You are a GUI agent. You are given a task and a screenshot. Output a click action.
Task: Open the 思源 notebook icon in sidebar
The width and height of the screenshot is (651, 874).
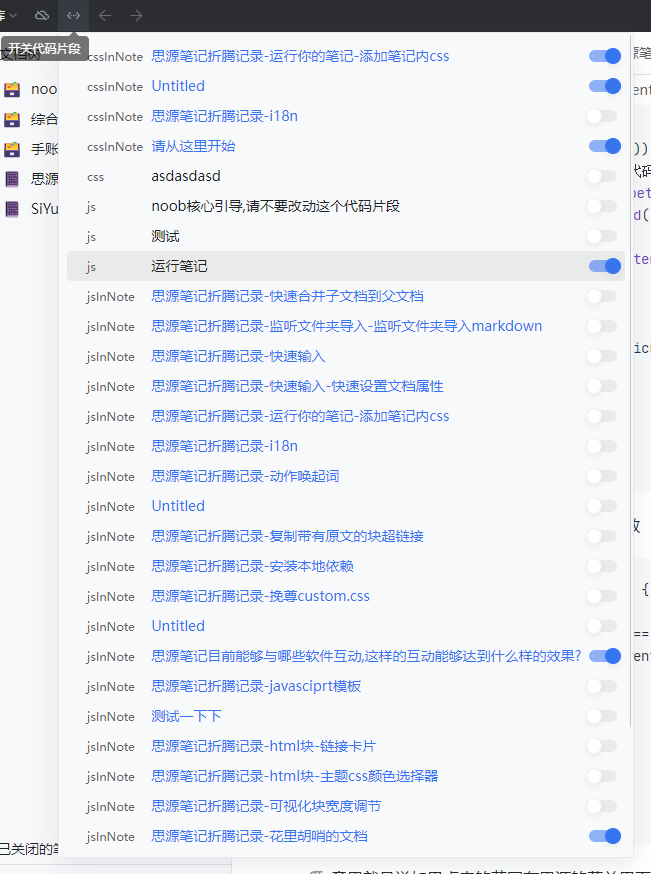12,178
